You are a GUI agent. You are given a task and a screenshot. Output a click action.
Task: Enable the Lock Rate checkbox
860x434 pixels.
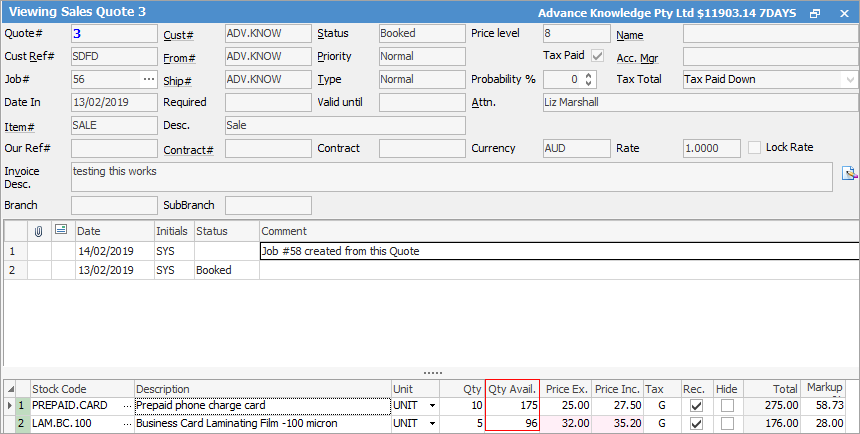(x=755, y=147)
